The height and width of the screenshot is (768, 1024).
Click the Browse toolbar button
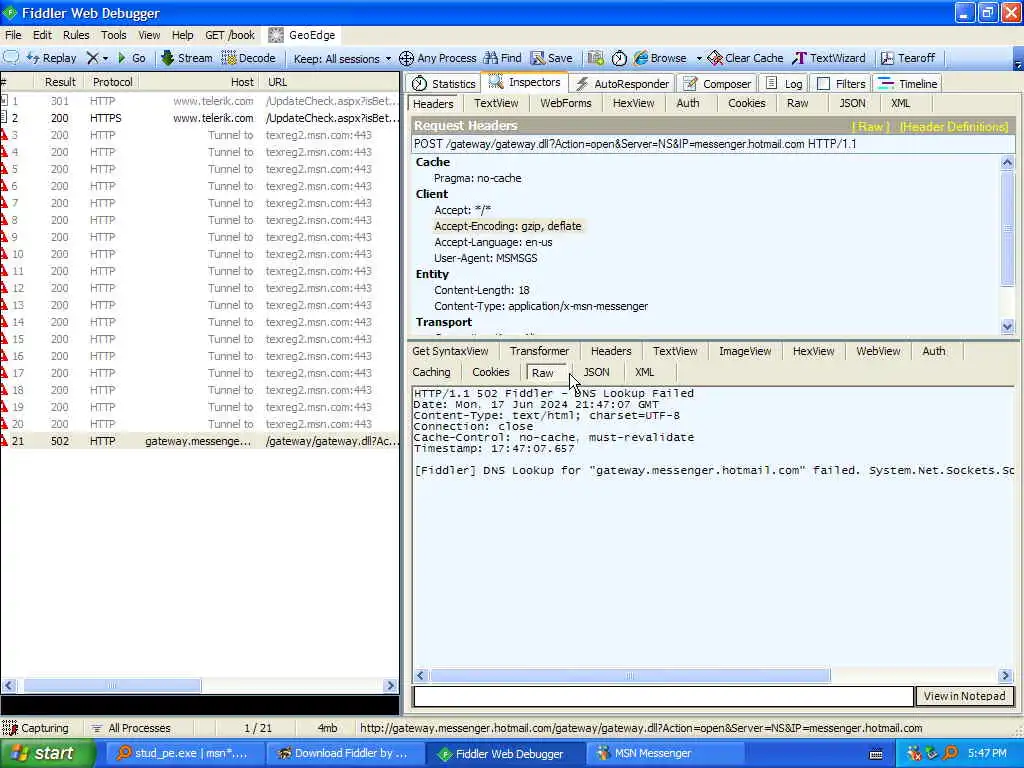[660, 58]
